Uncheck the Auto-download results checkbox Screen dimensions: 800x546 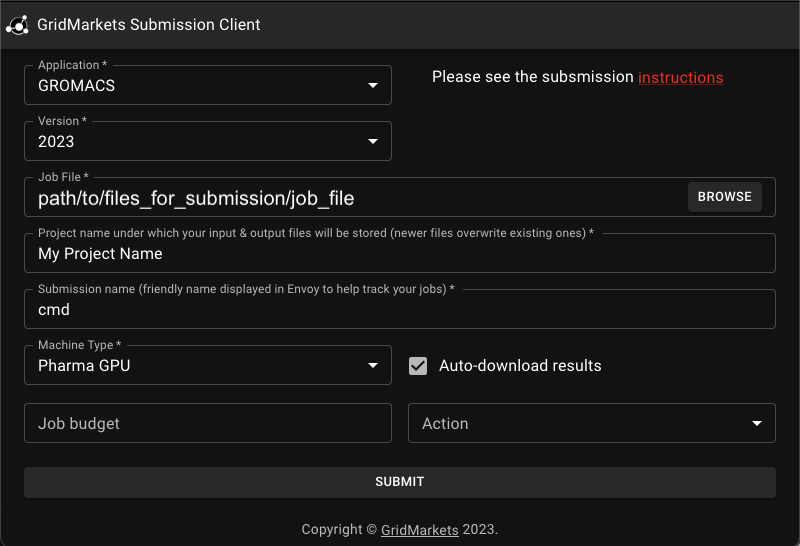point(418,366)
